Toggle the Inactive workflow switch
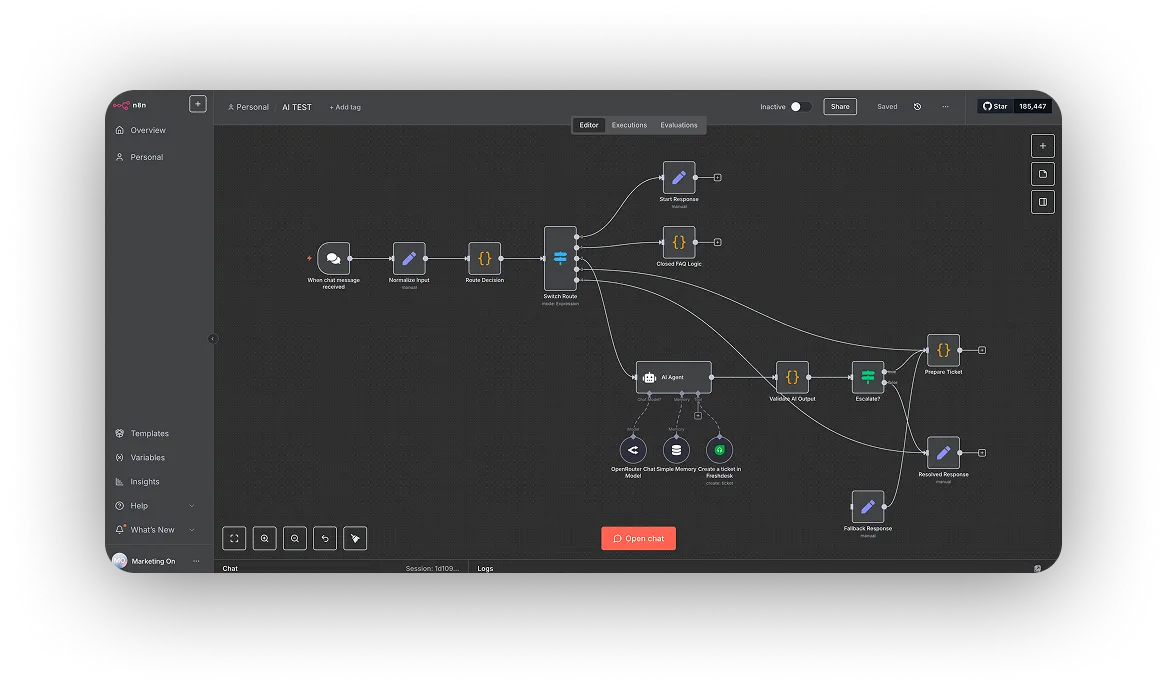The width and height of the screenshot is (1167, 690). tap(800, 107)
